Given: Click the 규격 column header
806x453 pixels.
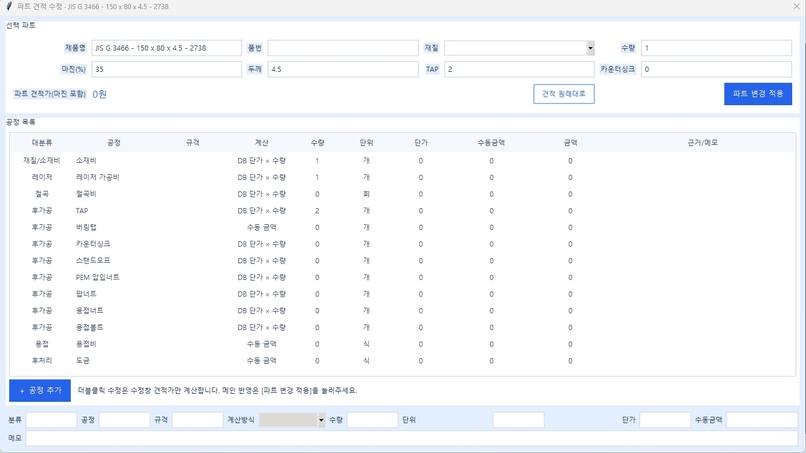Looking at the screenshot, I should pyautogui.click(x=193, y=142).
